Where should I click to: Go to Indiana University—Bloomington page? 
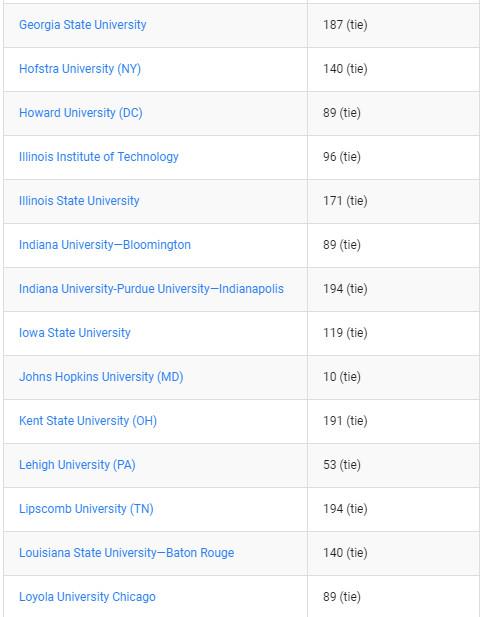[x=105, y=245]
